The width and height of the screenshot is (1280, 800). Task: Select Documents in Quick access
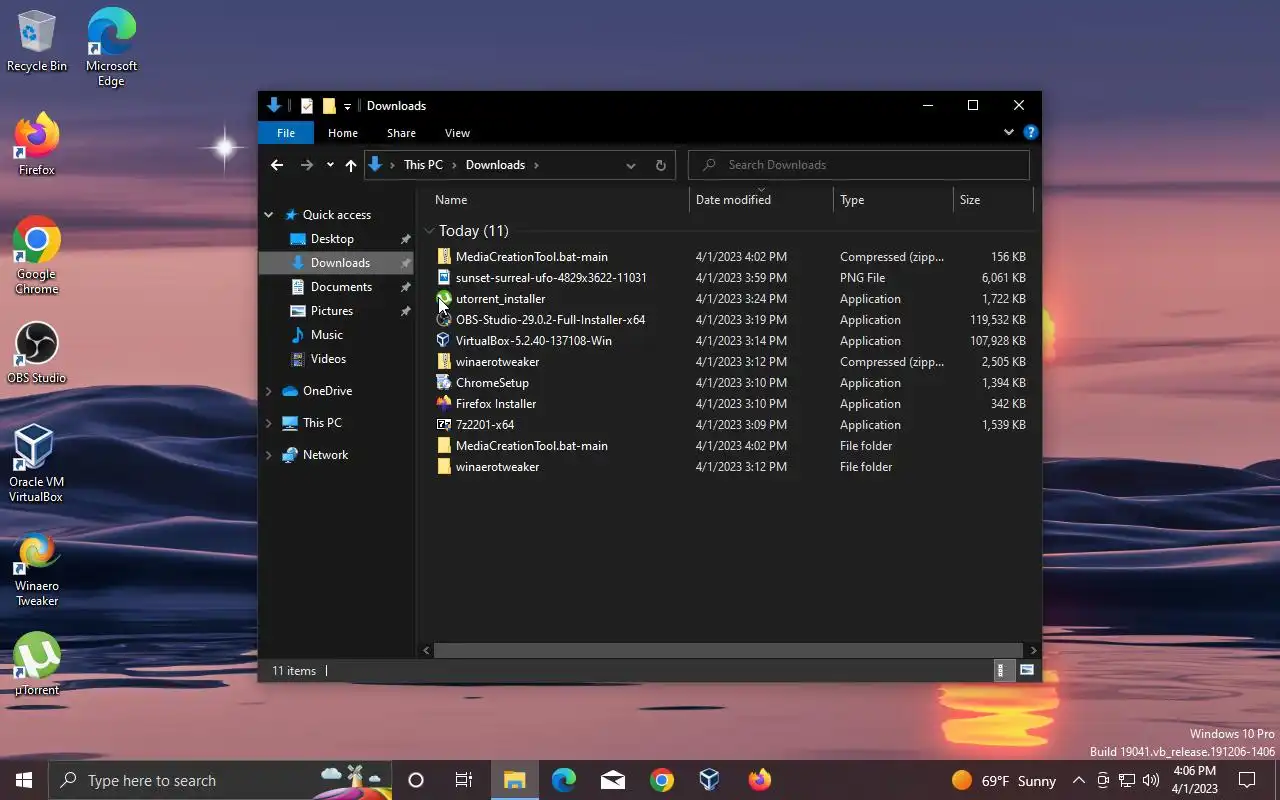[339, 287]
